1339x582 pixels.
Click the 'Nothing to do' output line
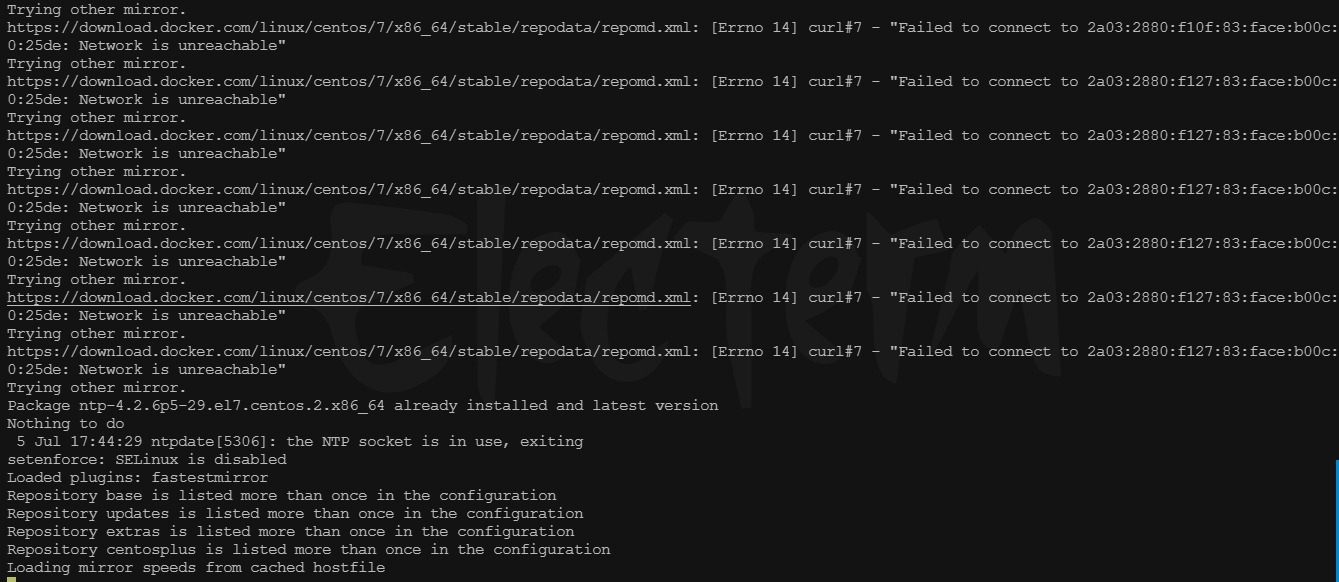click(66, 423)
